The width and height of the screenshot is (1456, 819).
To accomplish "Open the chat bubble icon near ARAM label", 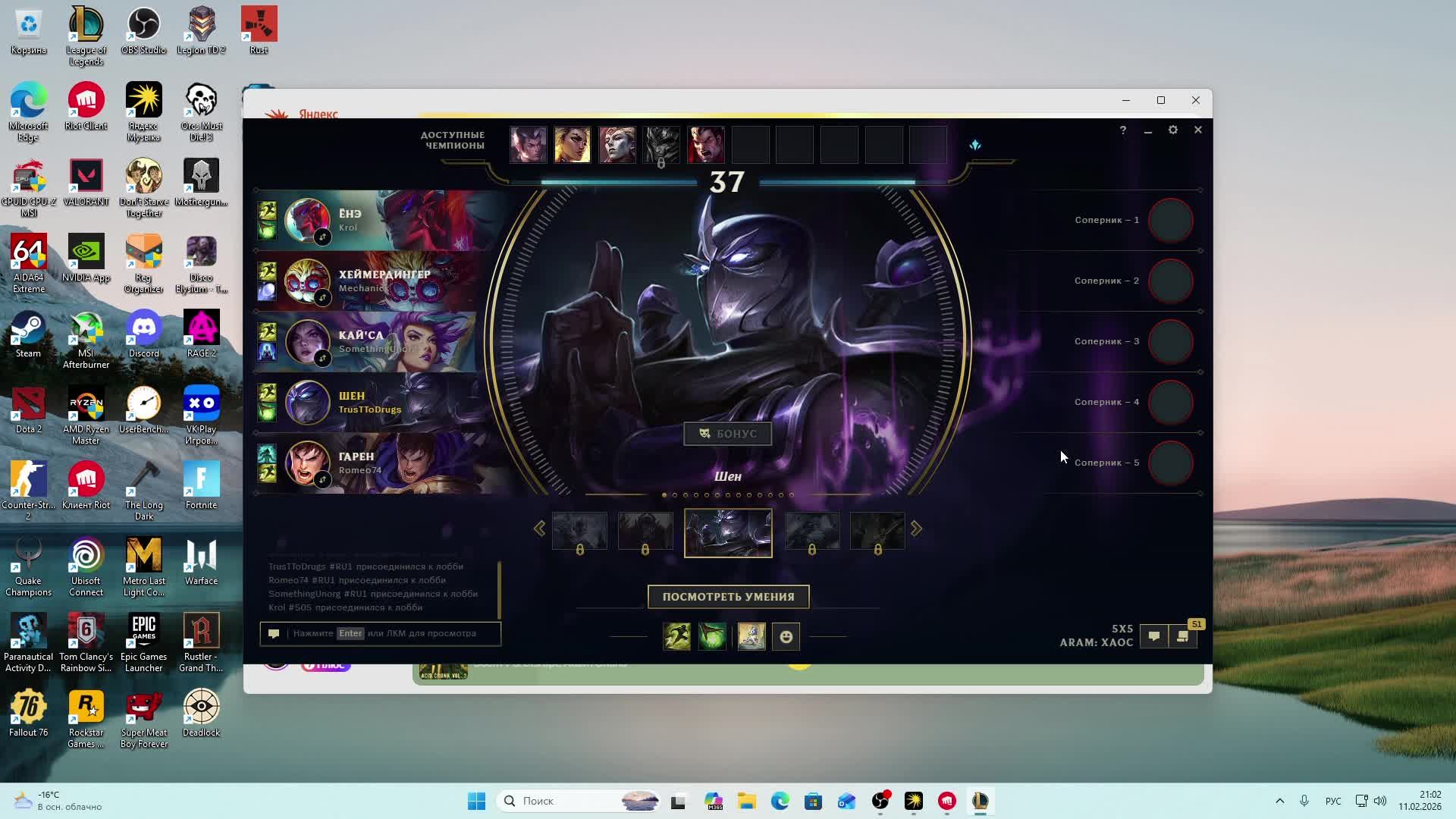I will pyautogui.click(x=1153, y=636).
